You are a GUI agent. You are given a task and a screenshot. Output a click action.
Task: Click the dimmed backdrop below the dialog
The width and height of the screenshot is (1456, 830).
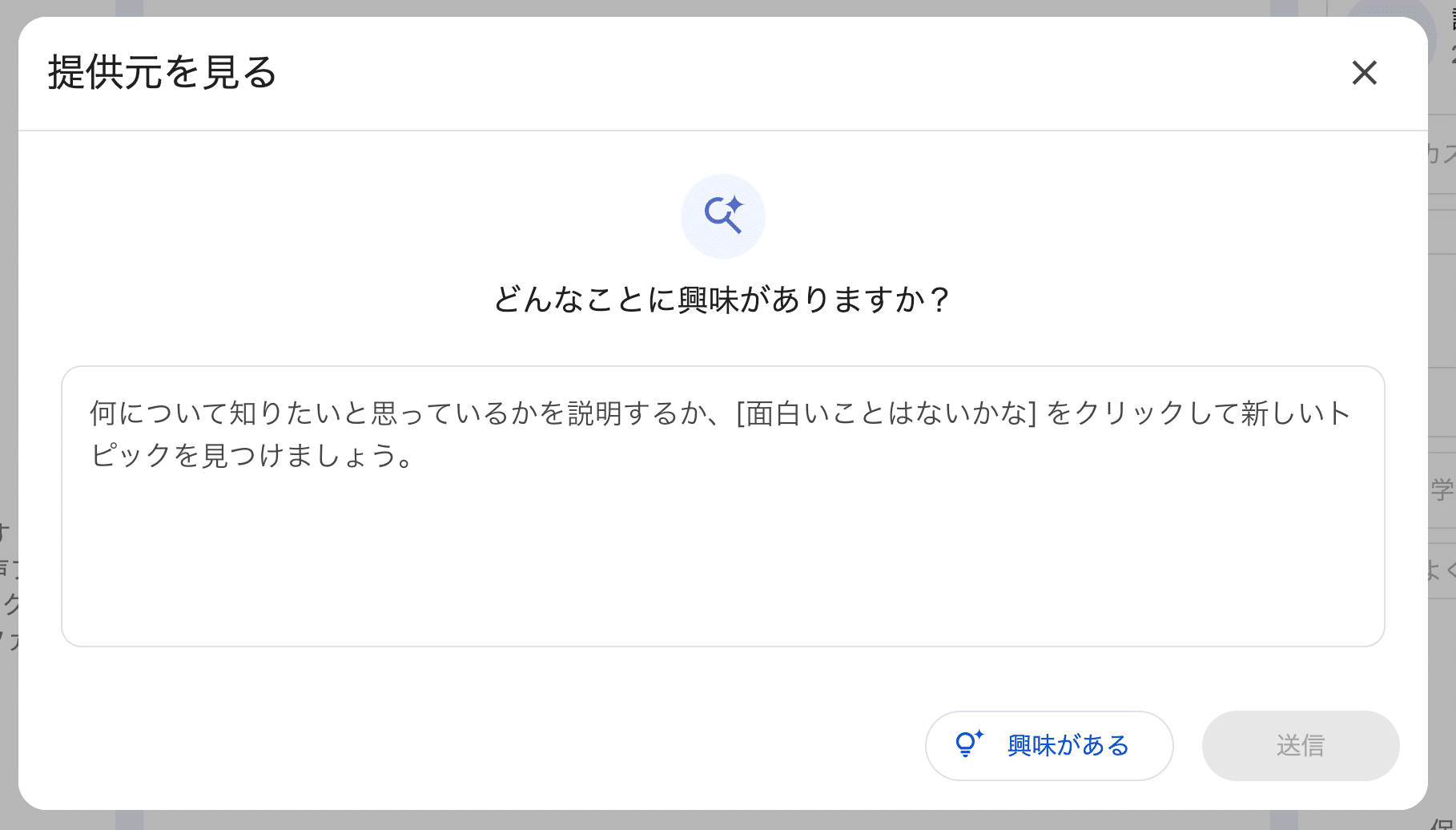(721, 820)
